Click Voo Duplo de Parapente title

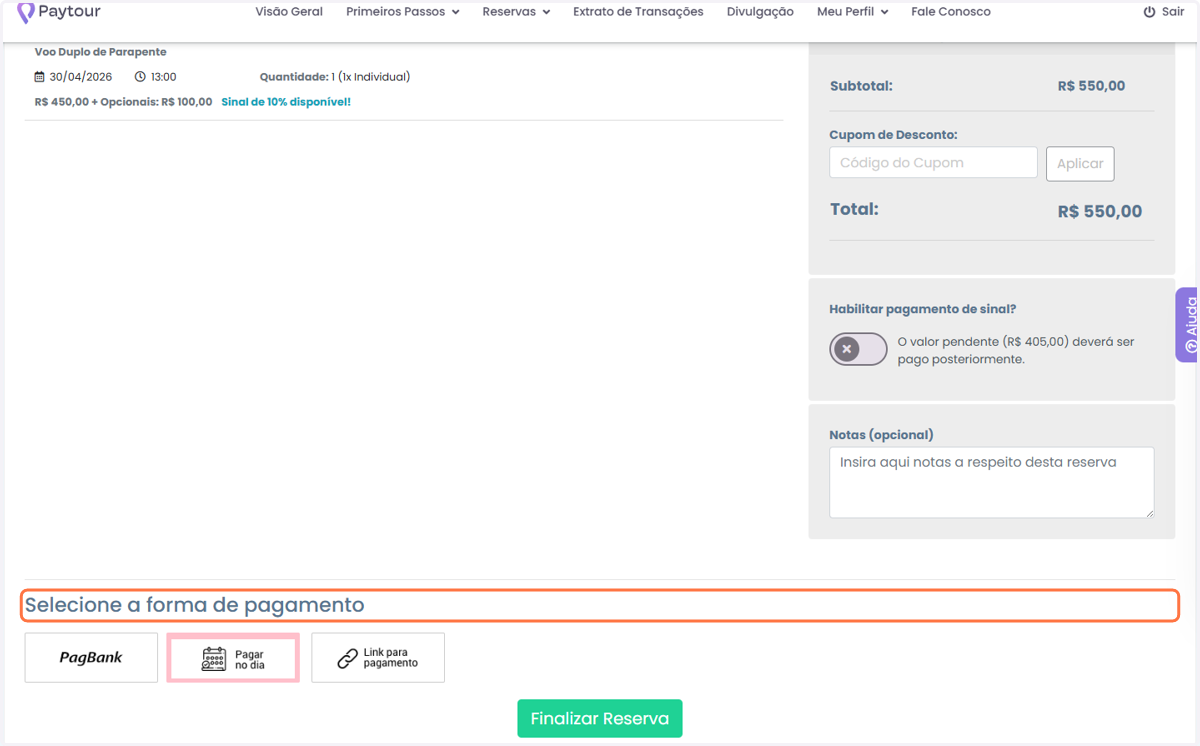tap(101, 52)
